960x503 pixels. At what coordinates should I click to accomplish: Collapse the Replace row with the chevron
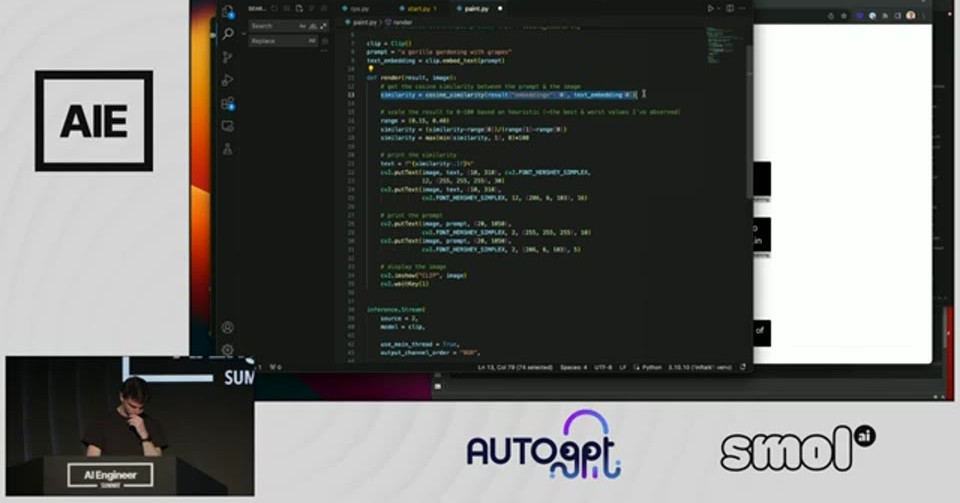coord(243,33)
